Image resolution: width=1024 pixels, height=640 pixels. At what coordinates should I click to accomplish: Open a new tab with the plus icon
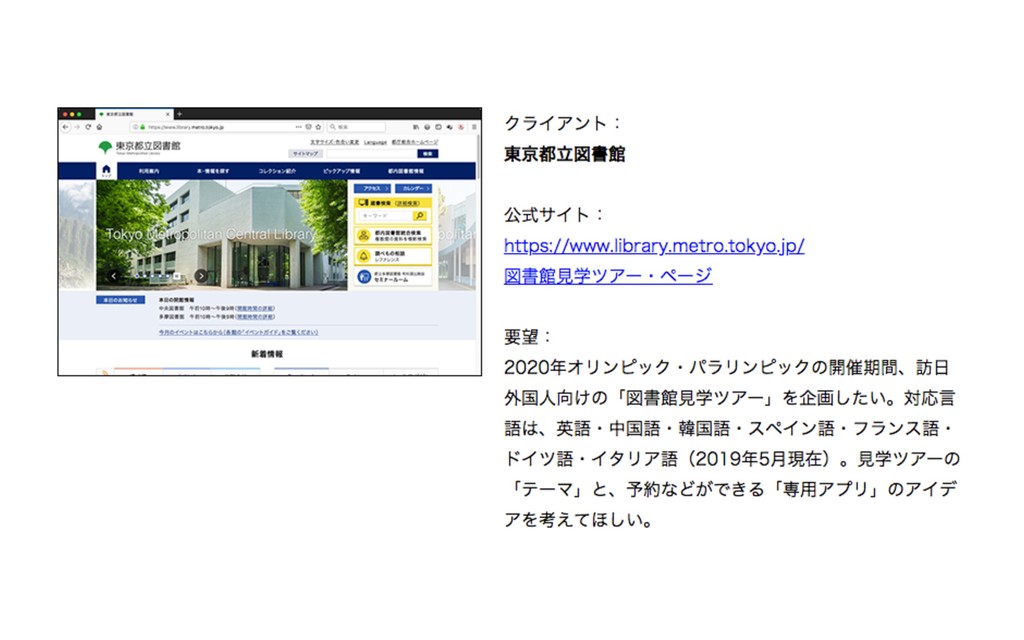180,114
